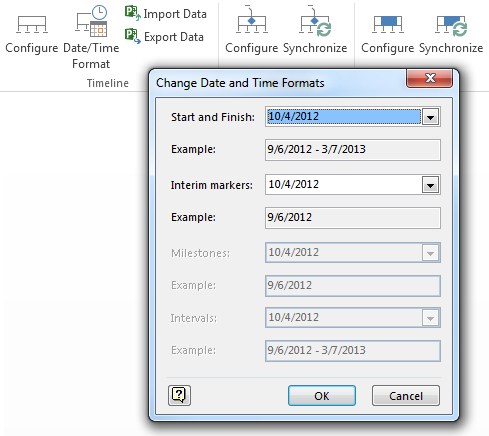This screenshot has height=436, width=489.
Task: Confirm the dialog with OK
Action: pos(322,396)
